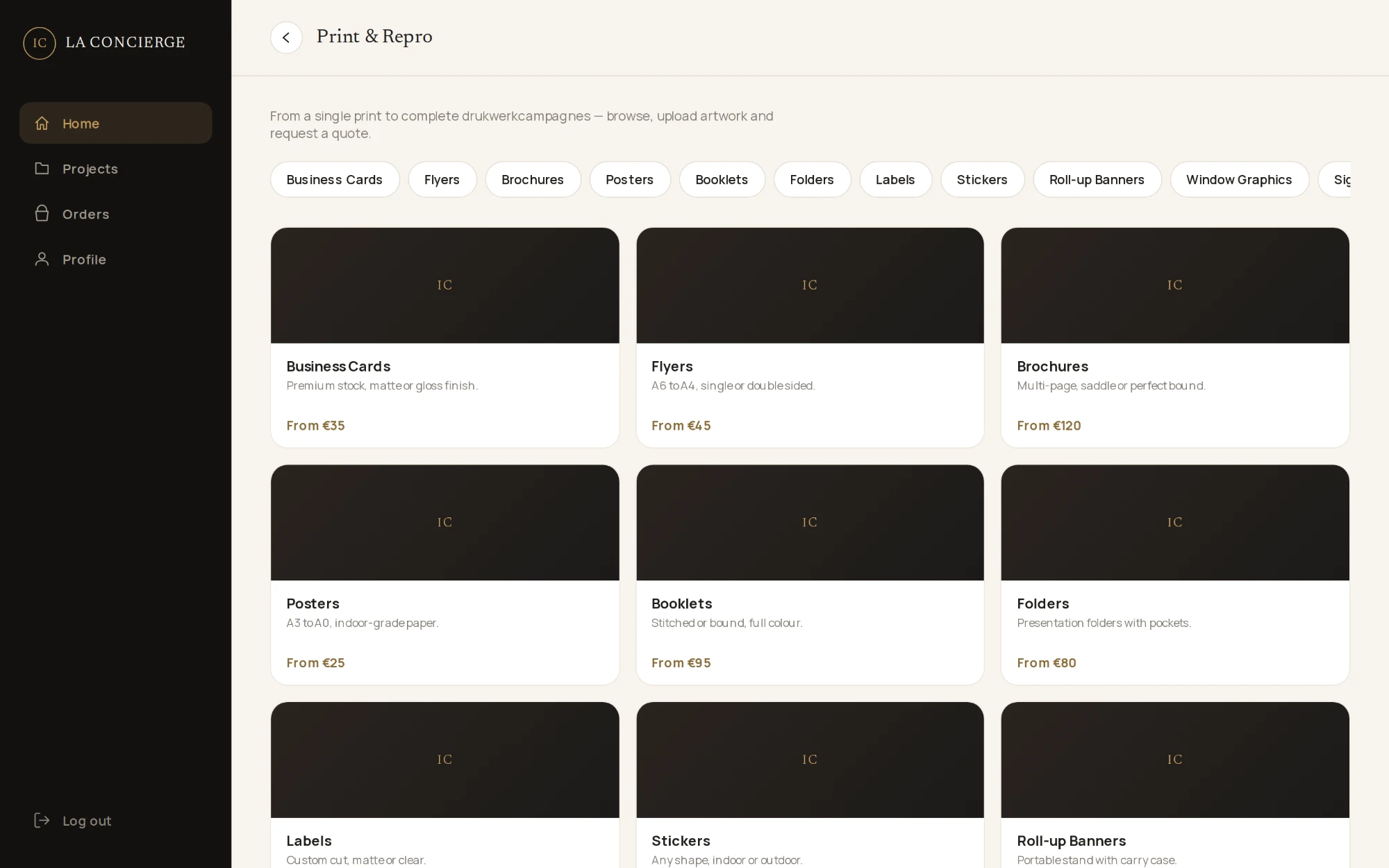Choose the Brochures category chip
This screenshot has width=1389, height=868.
click(533, 179)
